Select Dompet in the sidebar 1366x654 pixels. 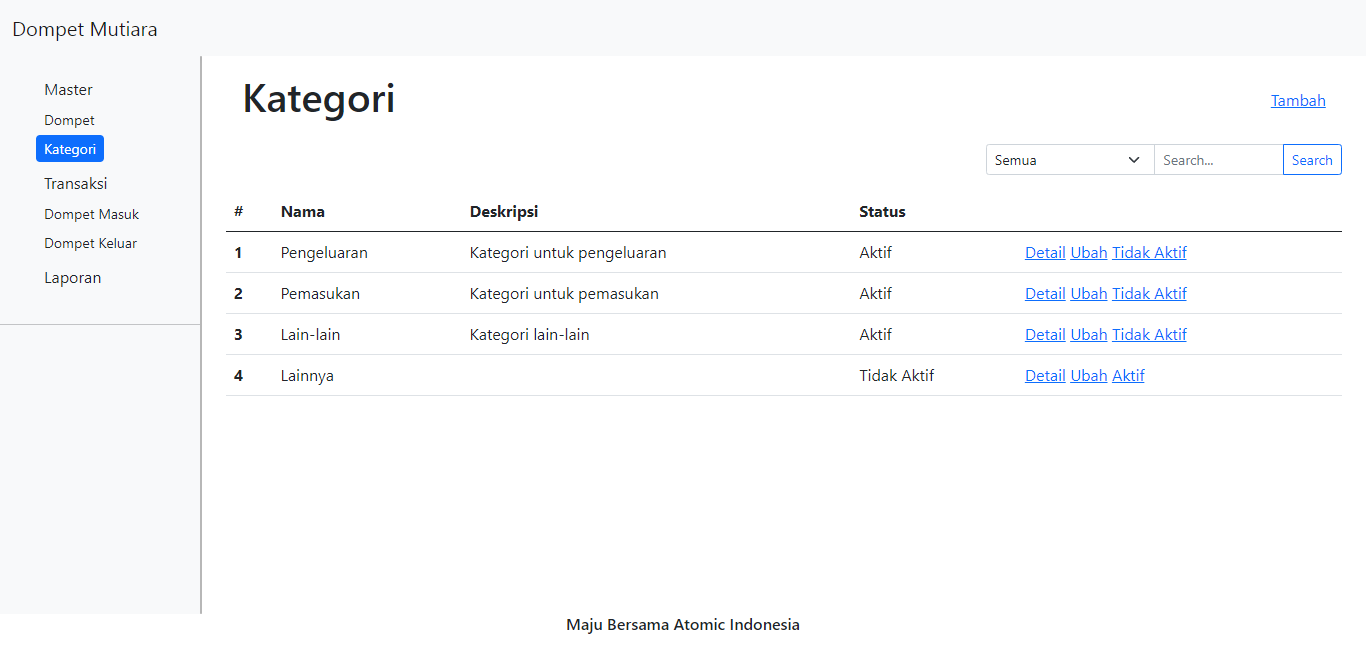point(69,119)
